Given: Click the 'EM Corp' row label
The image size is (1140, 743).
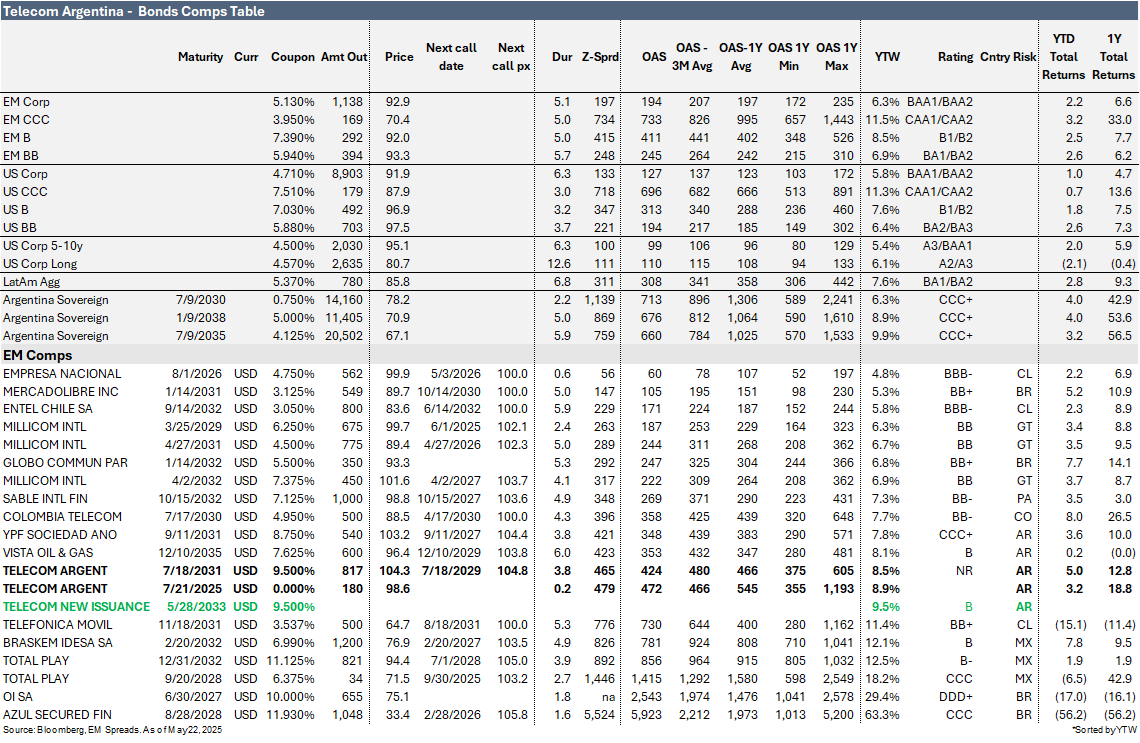Looking at the screenshot, I should pos(26,102).
